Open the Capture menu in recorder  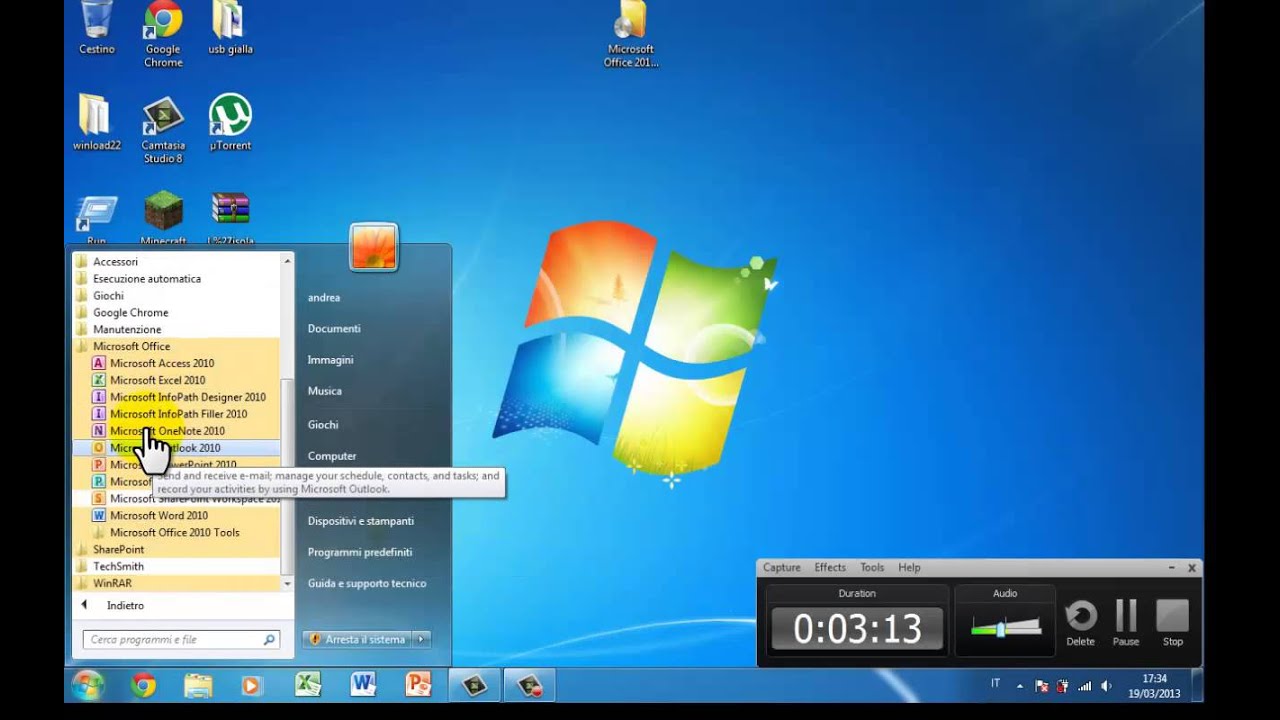point(782,567)
